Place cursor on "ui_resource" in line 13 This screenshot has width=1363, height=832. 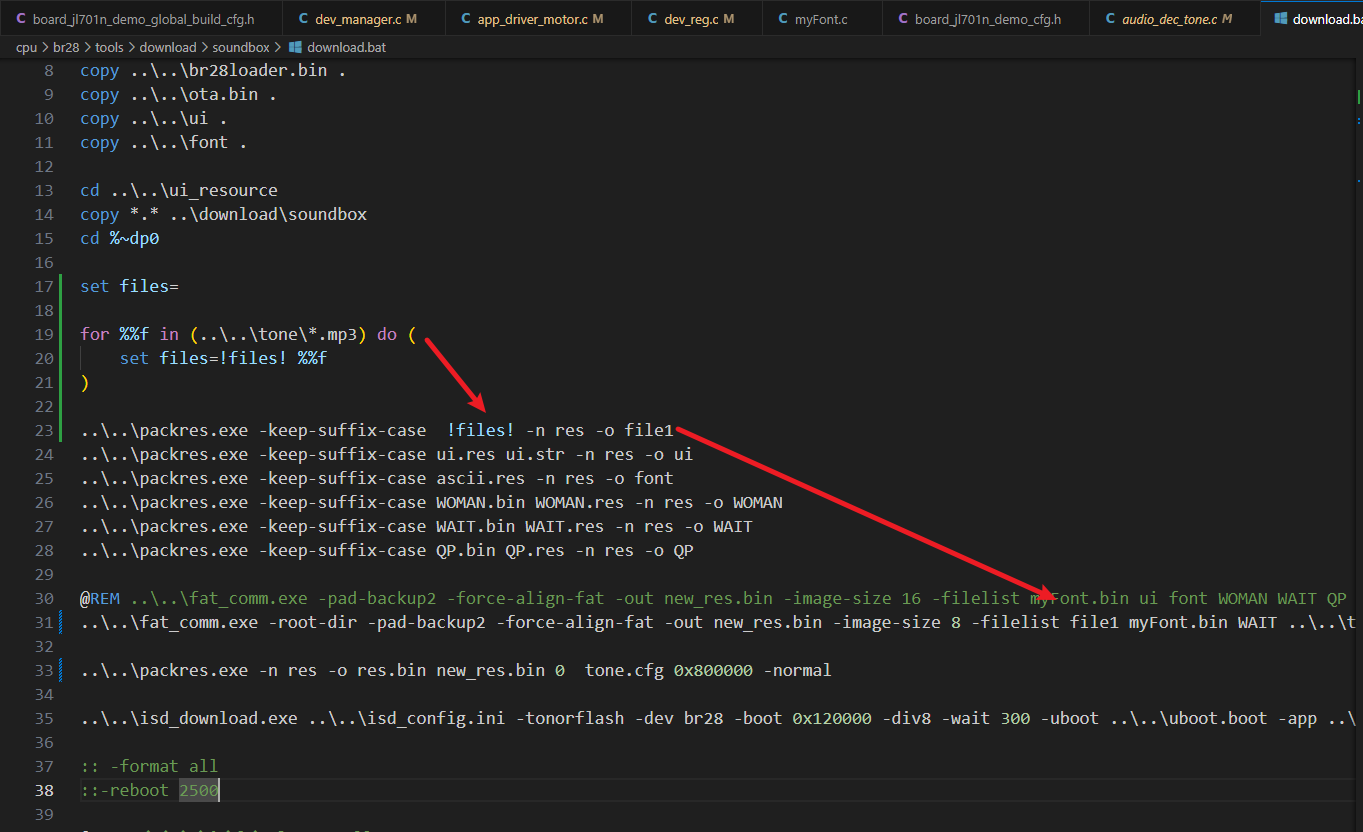[x=224, y=190]
